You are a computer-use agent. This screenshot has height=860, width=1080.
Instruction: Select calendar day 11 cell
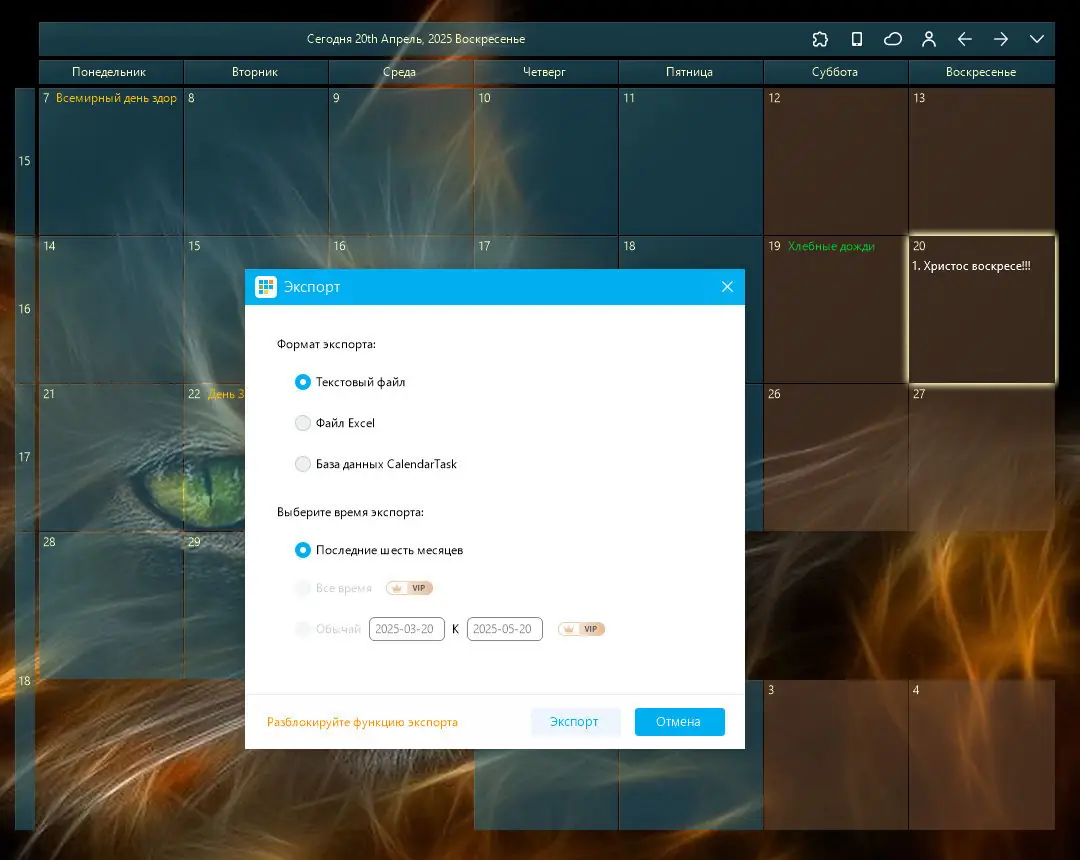pyautogui.click(x=690, y=161)
